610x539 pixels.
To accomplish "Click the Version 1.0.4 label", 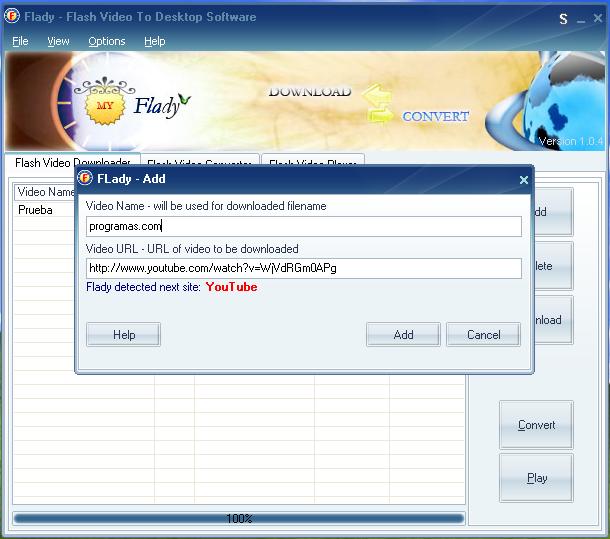I will (570, 141).
